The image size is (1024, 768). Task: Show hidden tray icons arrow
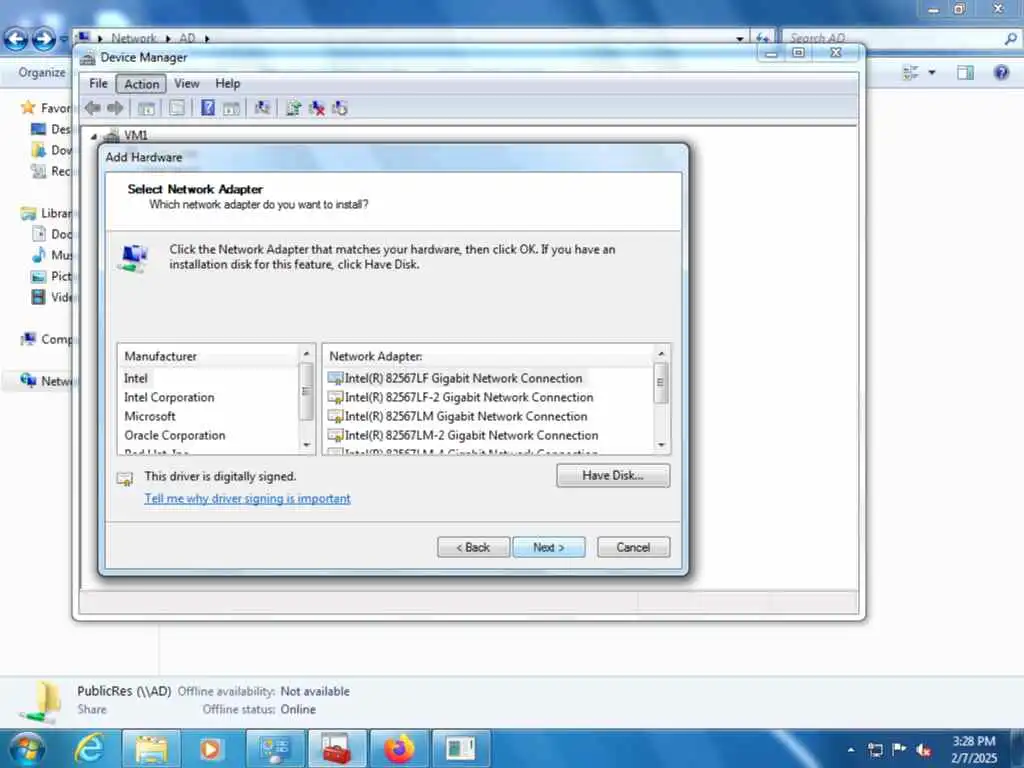pos(850,750)
